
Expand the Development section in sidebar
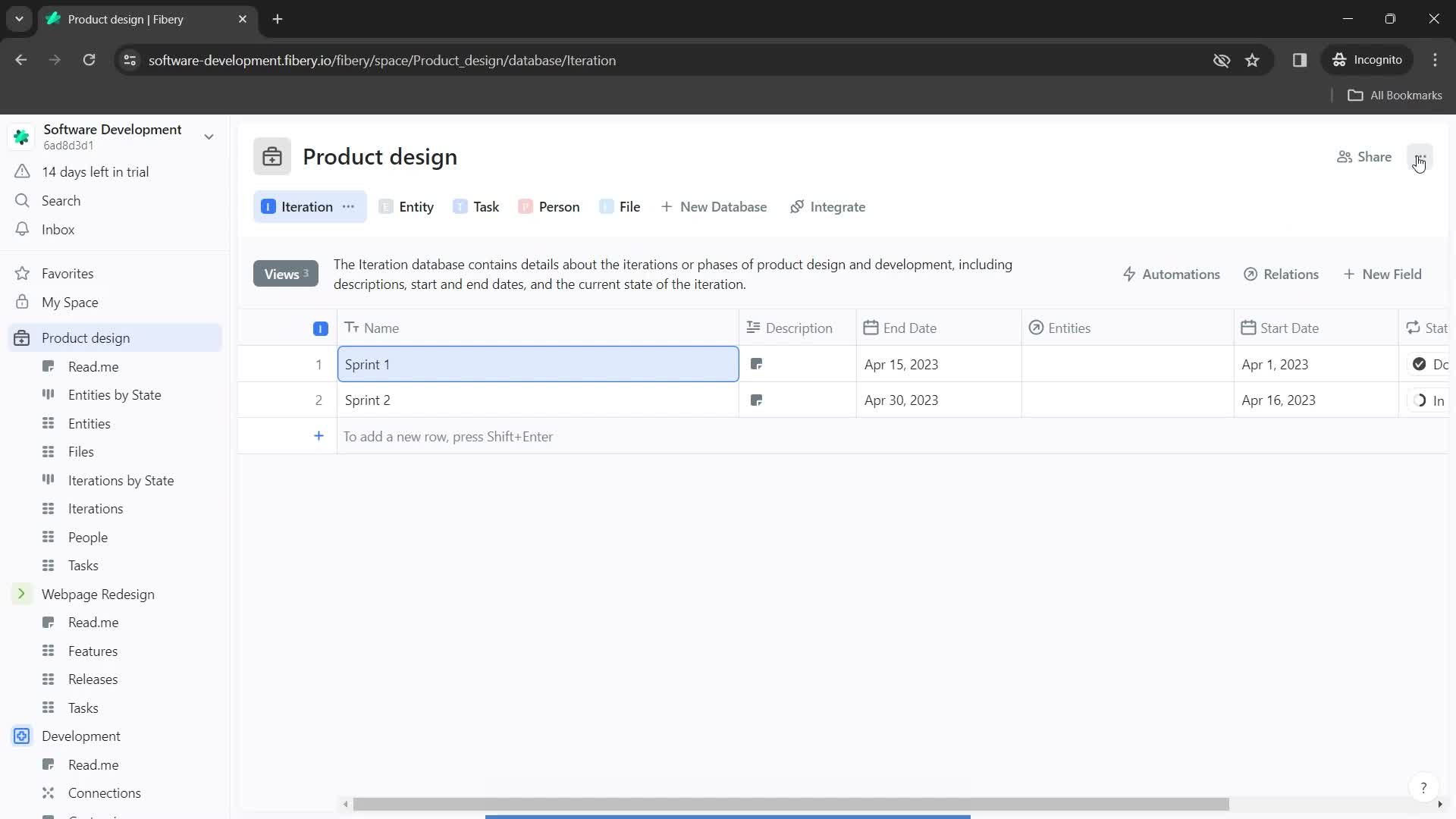21,736
